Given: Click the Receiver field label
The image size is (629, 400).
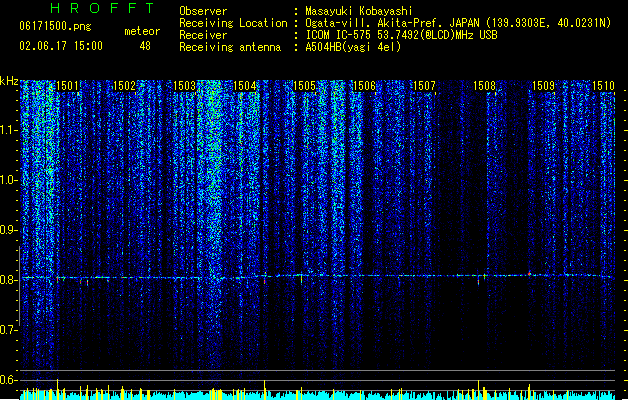Looking at the screenshot, I should point(203,35).
